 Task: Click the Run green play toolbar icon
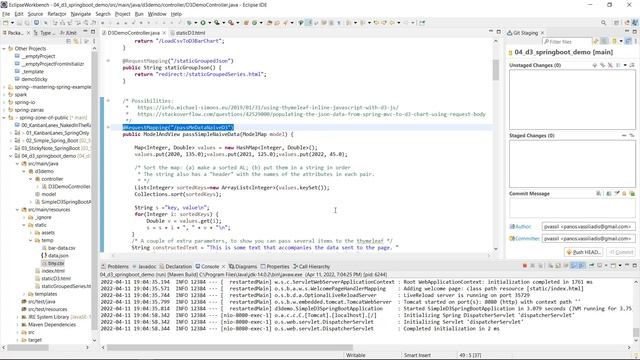[x=202, y=23]
